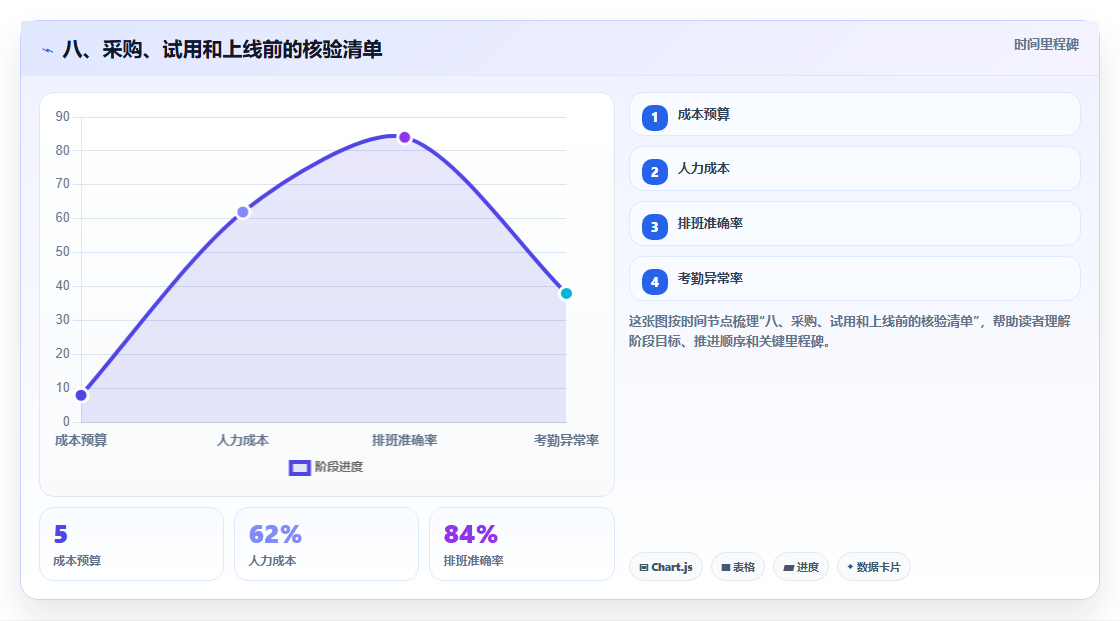Click the 进度 tag

coord(801,567)
